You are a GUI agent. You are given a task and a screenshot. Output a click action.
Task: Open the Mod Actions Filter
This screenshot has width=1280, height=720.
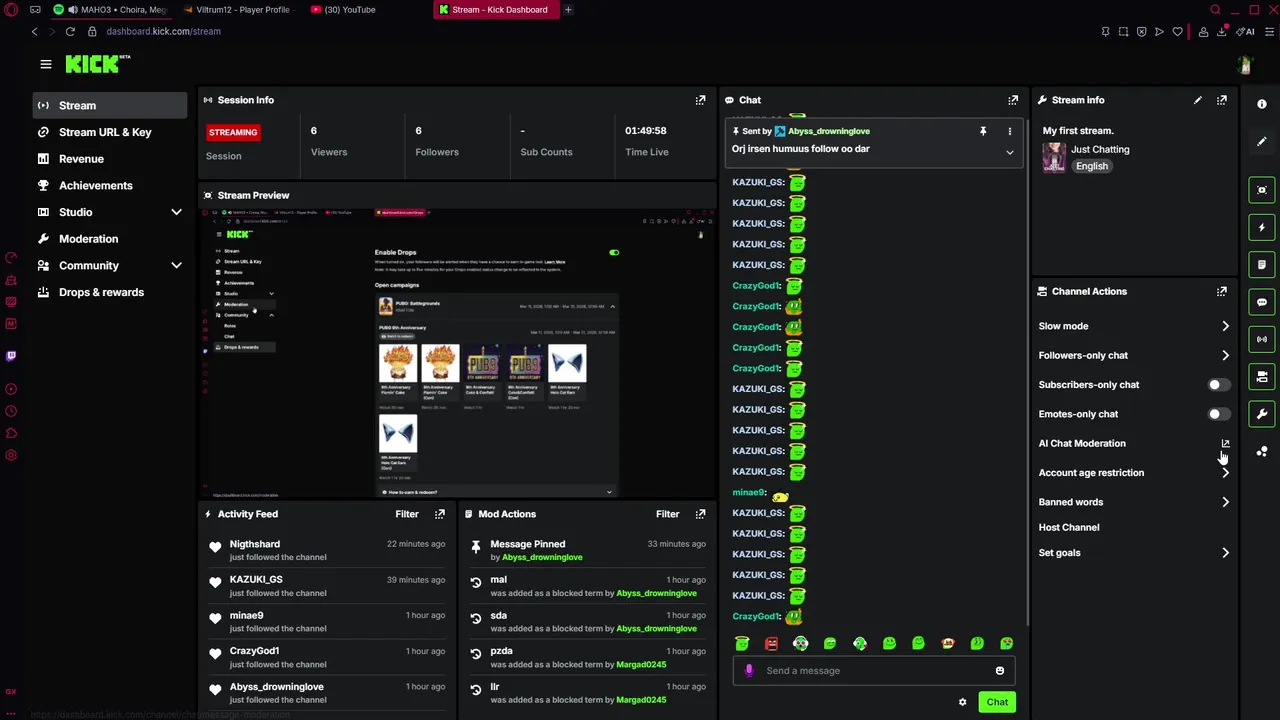(668, 514)
